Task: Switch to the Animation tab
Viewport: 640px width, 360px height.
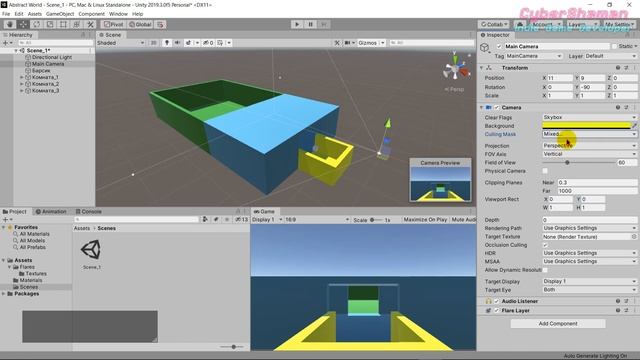Action: pos(51,211)
